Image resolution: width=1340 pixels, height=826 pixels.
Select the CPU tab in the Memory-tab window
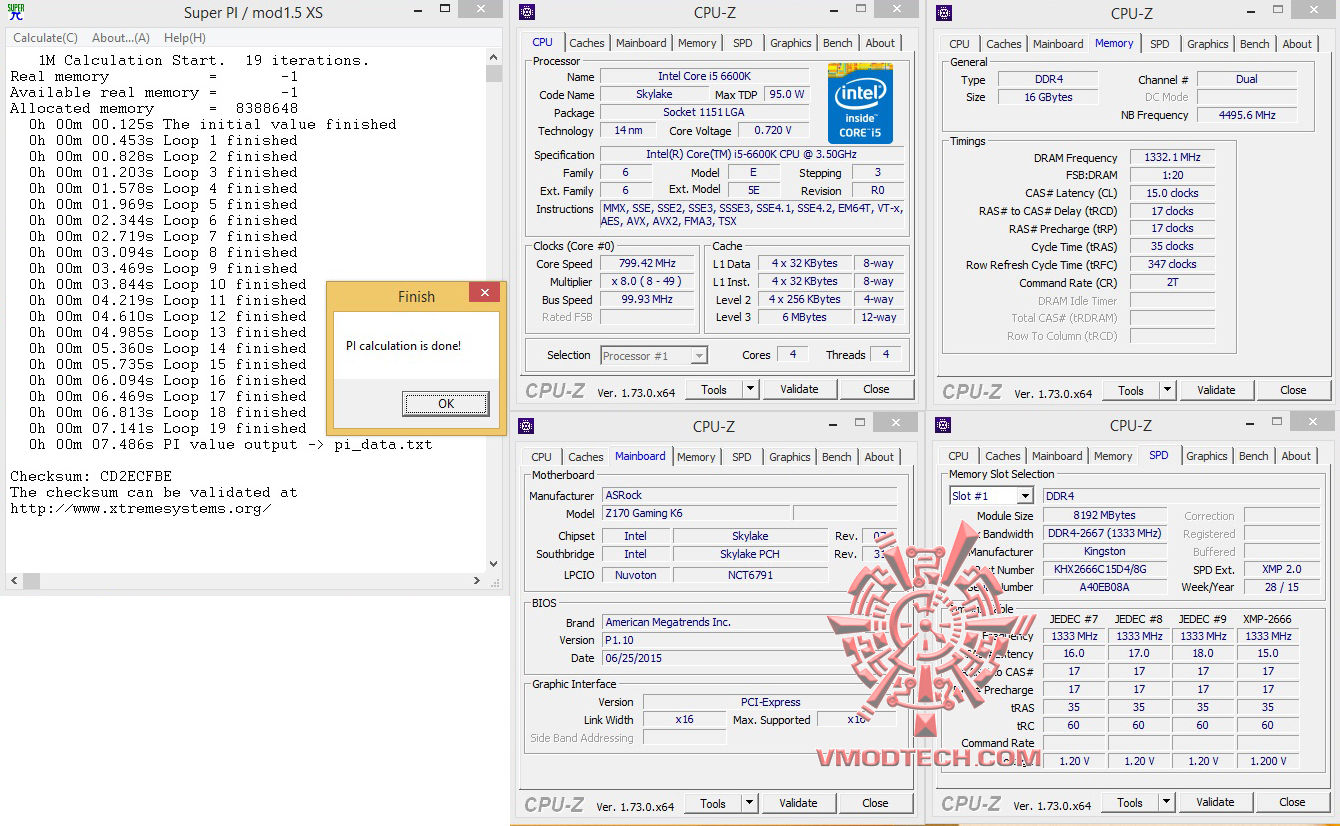[960, 44]
